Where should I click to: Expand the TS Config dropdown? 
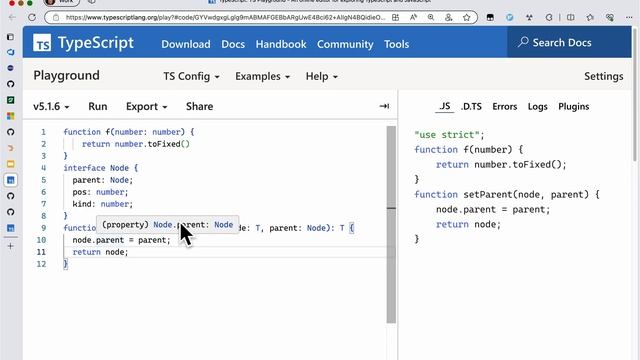pos(191,76)
